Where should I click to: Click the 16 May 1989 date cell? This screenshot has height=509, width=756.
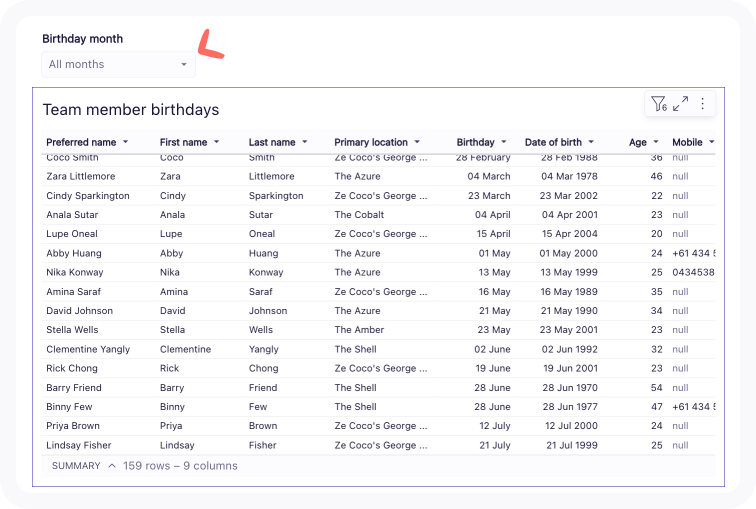569,292
